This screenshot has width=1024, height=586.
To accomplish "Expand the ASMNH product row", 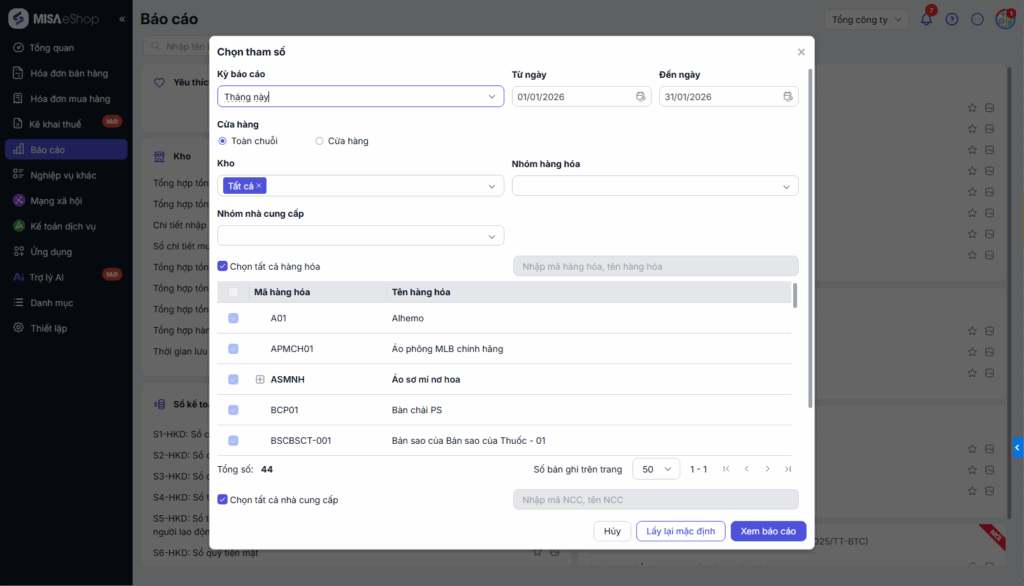I will point(260,380).
